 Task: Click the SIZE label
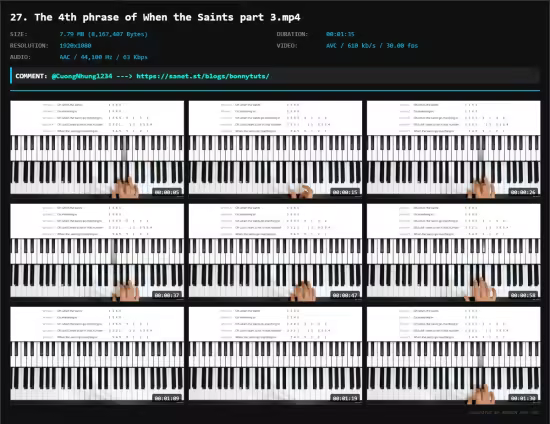click(x=19, y=34)
